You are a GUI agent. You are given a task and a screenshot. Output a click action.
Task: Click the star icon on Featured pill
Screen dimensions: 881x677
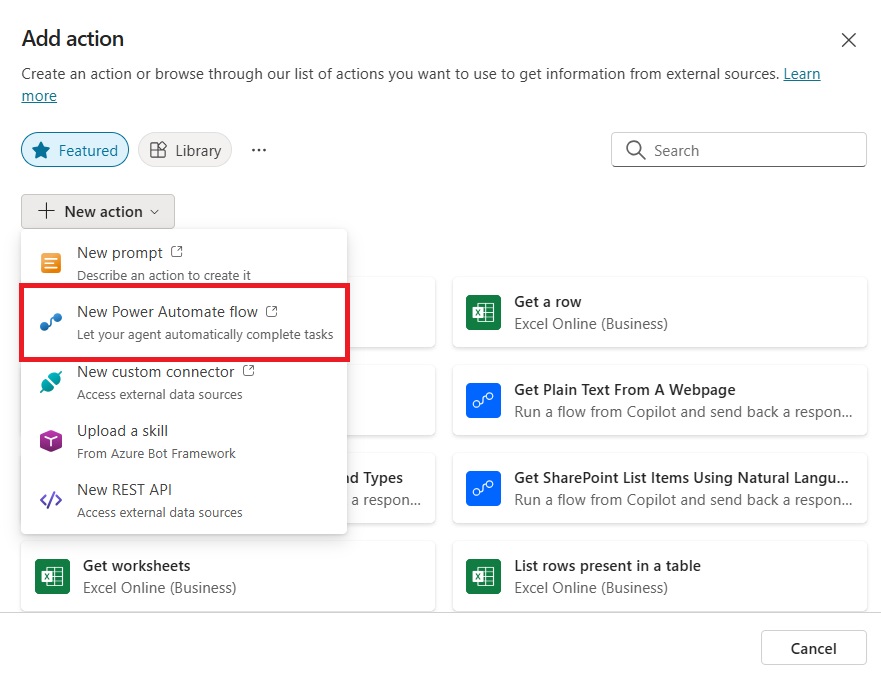pyautogui.click(x=41, y=150)
